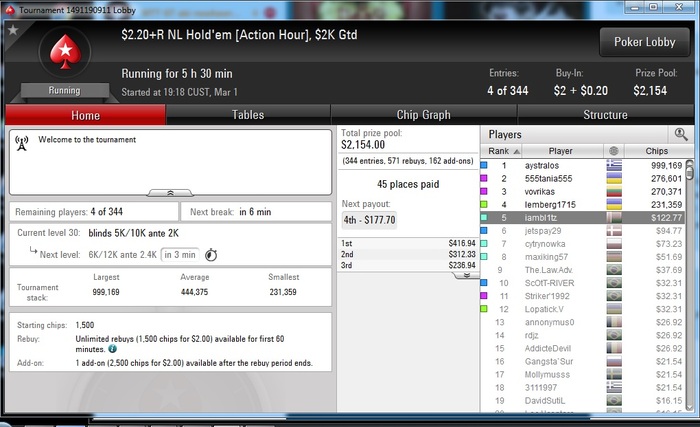Select player maxiking57 row
Screen dimensions: 700x427
583,257
